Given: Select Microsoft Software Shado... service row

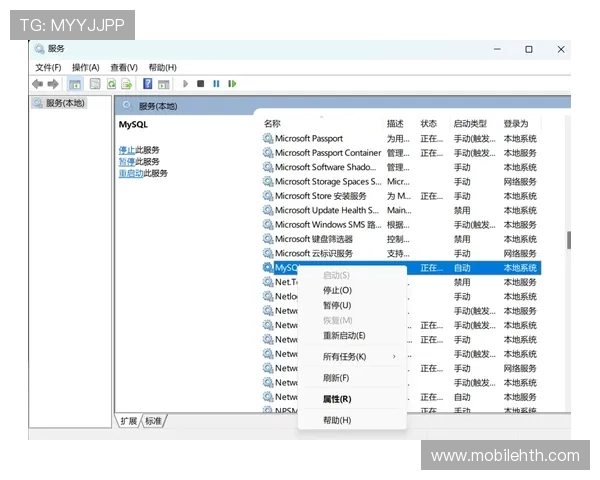Looking at the screenshot, I should click(x=401, y=167).
